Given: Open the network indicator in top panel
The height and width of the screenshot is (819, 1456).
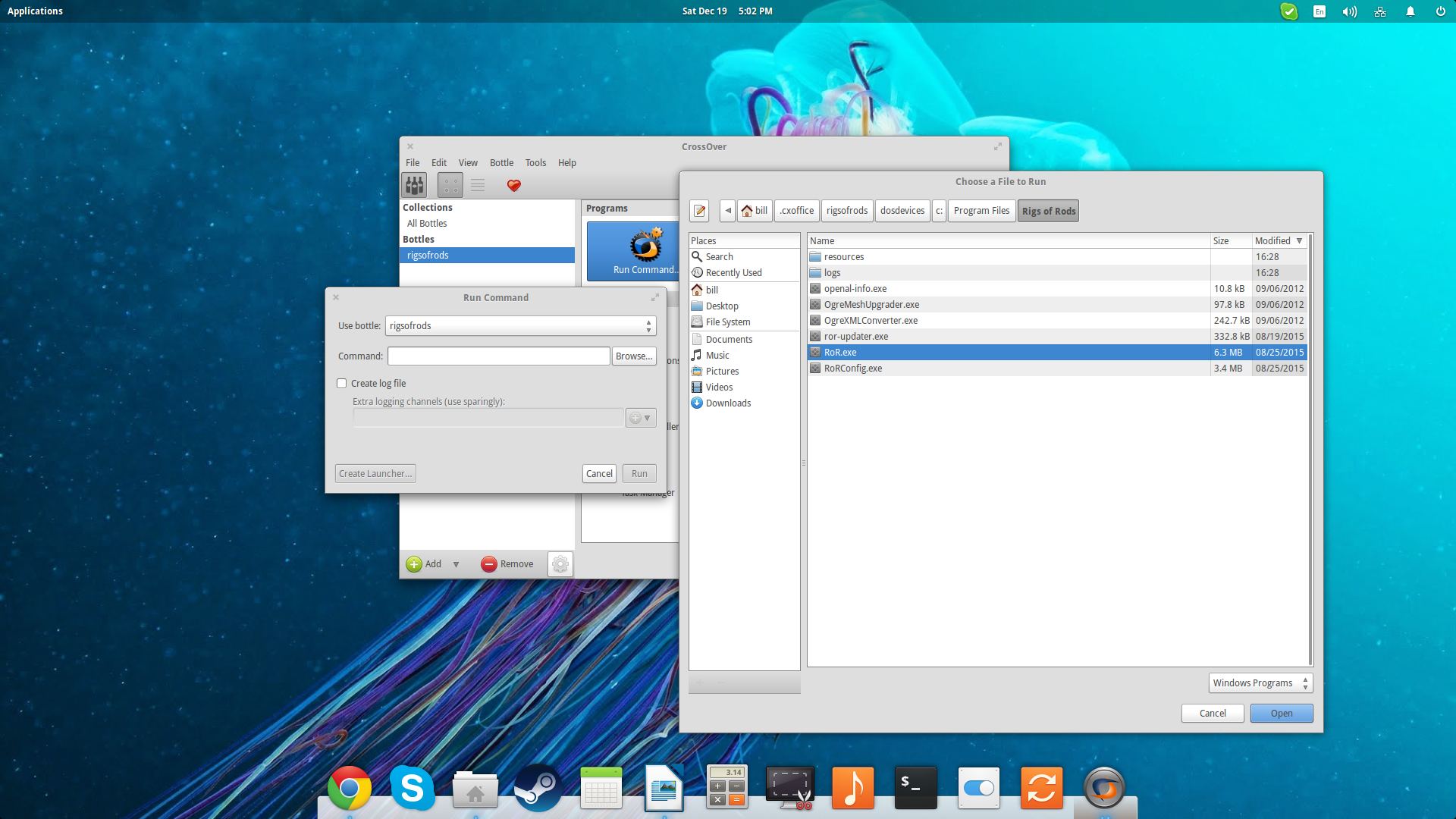Looking at the screenshot, I should 1379,11.
